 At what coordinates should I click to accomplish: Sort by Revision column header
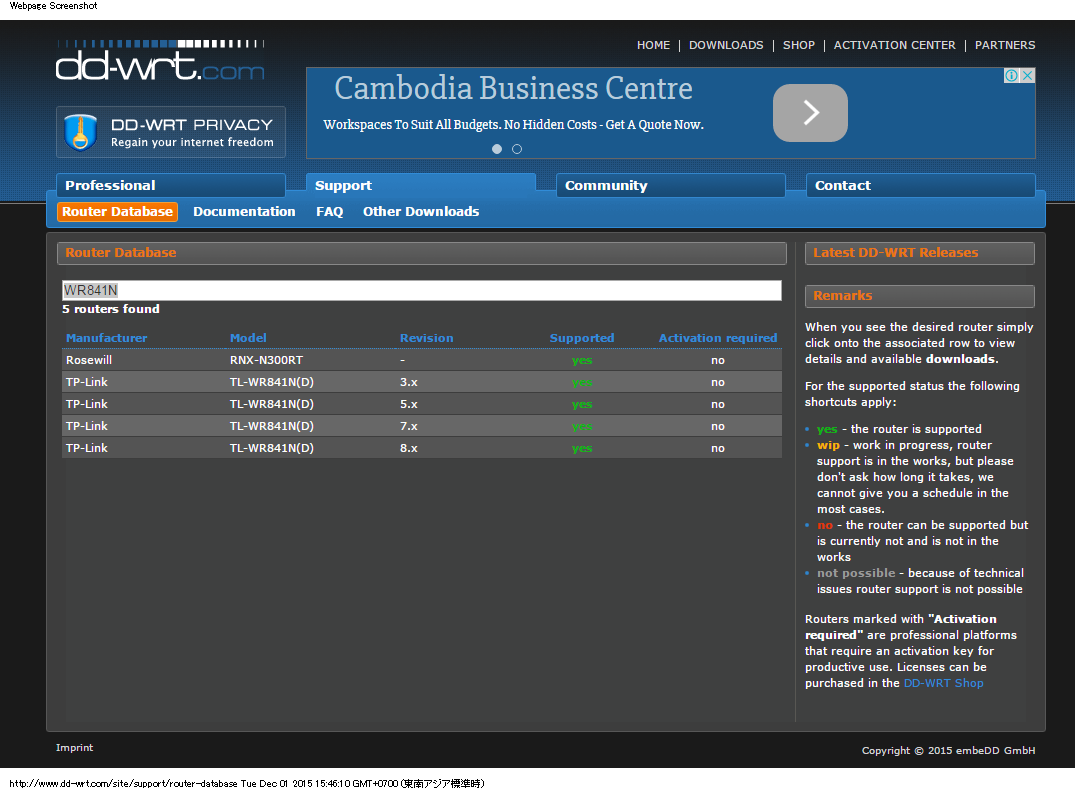[x=426, y=338]
